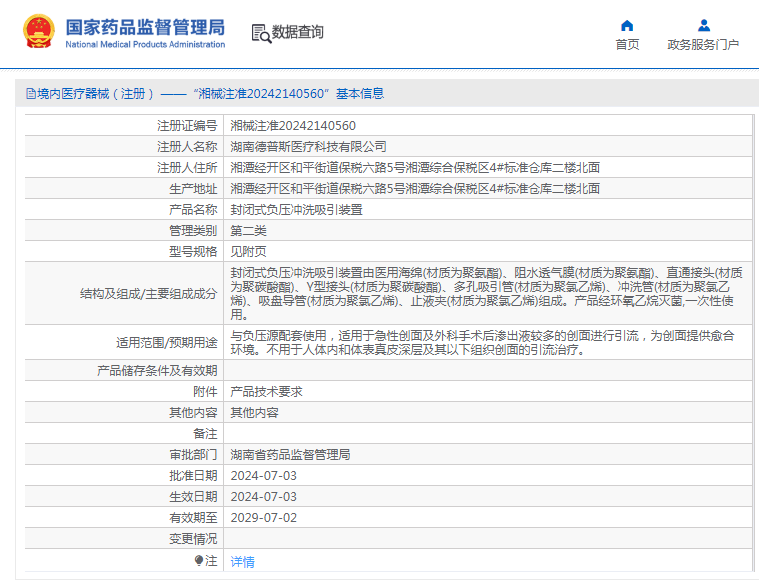Viewport: 759px width, 580px height.
Task: Open the 其他内容 value link
Action: click(255, 413)
